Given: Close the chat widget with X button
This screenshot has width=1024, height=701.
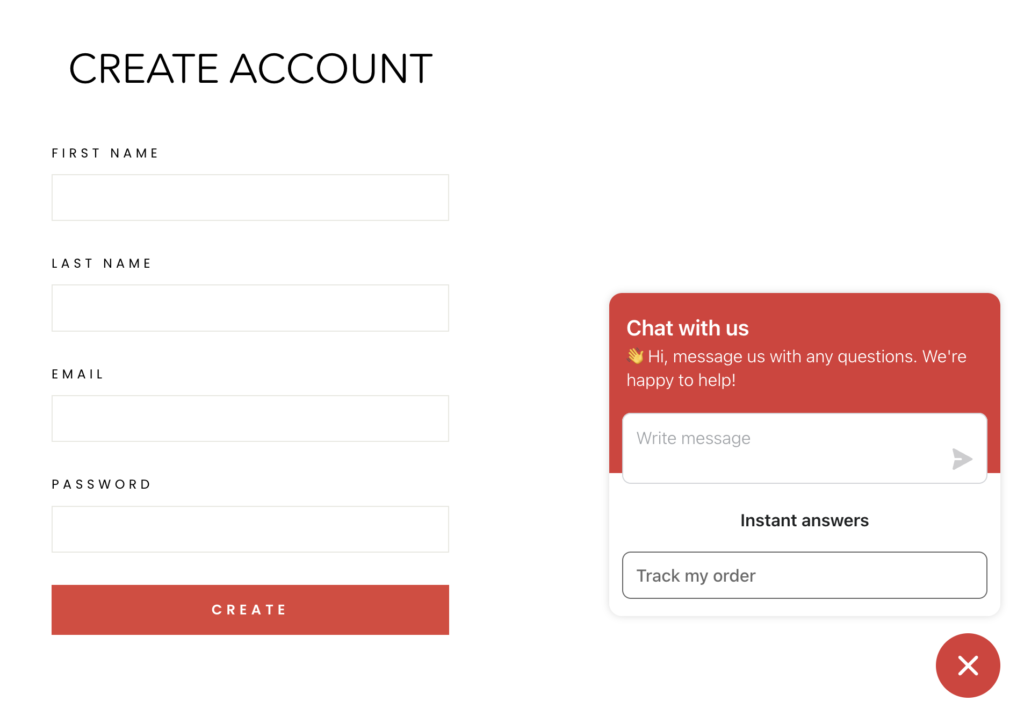Looking at the screenshot, I should click(967, 665).
